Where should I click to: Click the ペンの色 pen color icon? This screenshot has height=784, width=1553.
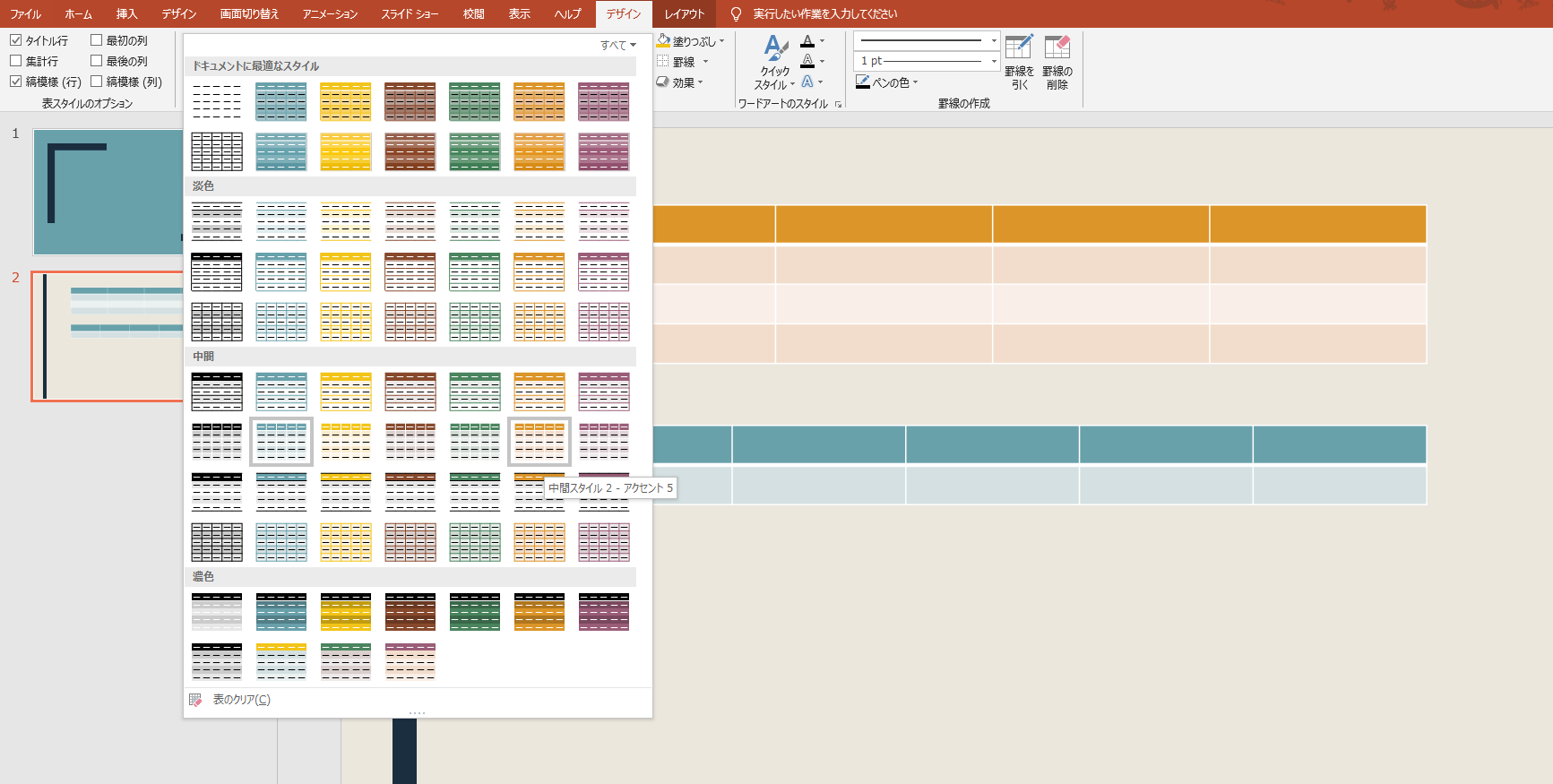(x=863, y=82)
